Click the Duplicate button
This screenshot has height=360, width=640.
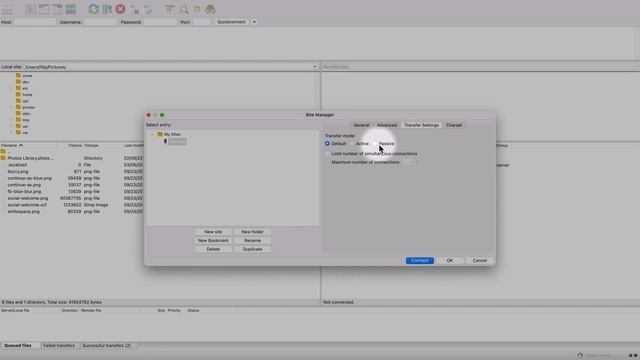(x=252, y=249)
